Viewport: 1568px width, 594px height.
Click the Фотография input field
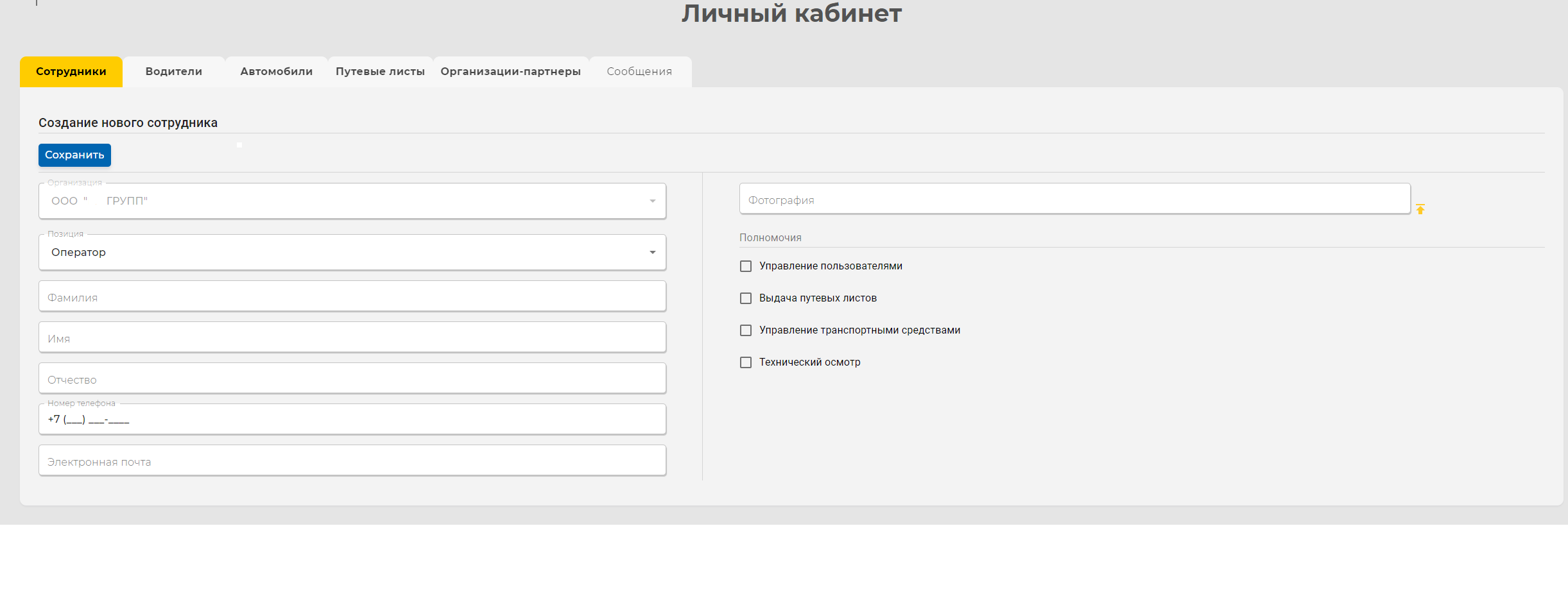(x=1075, y=199)
